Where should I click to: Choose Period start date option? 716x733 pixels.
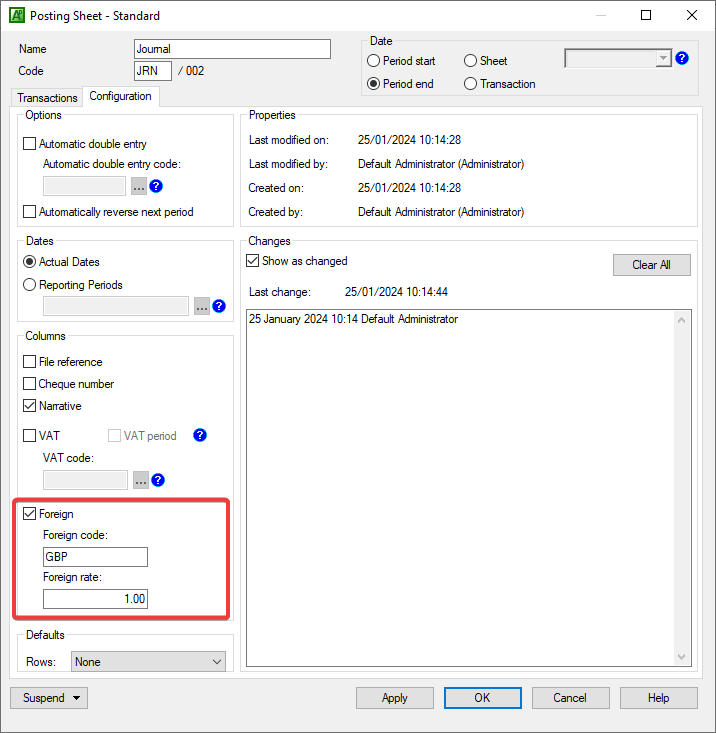(373, 61)
